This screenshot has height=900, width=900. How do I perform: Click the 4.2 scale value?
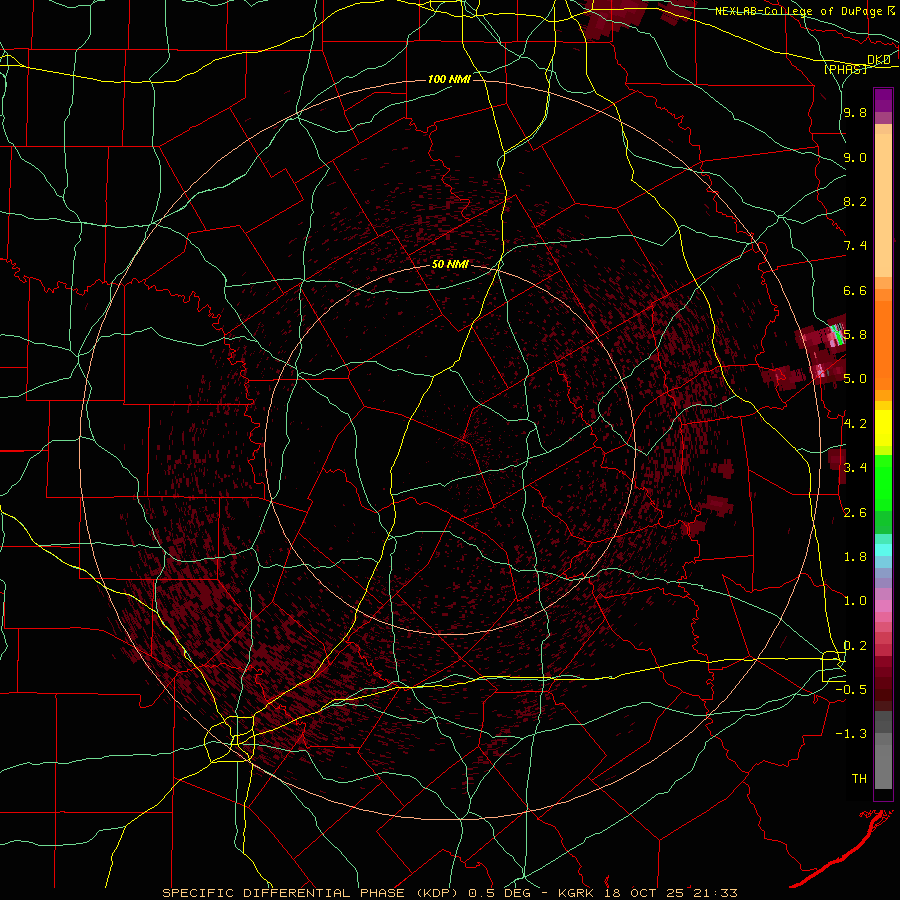click(x=855, y=424)
